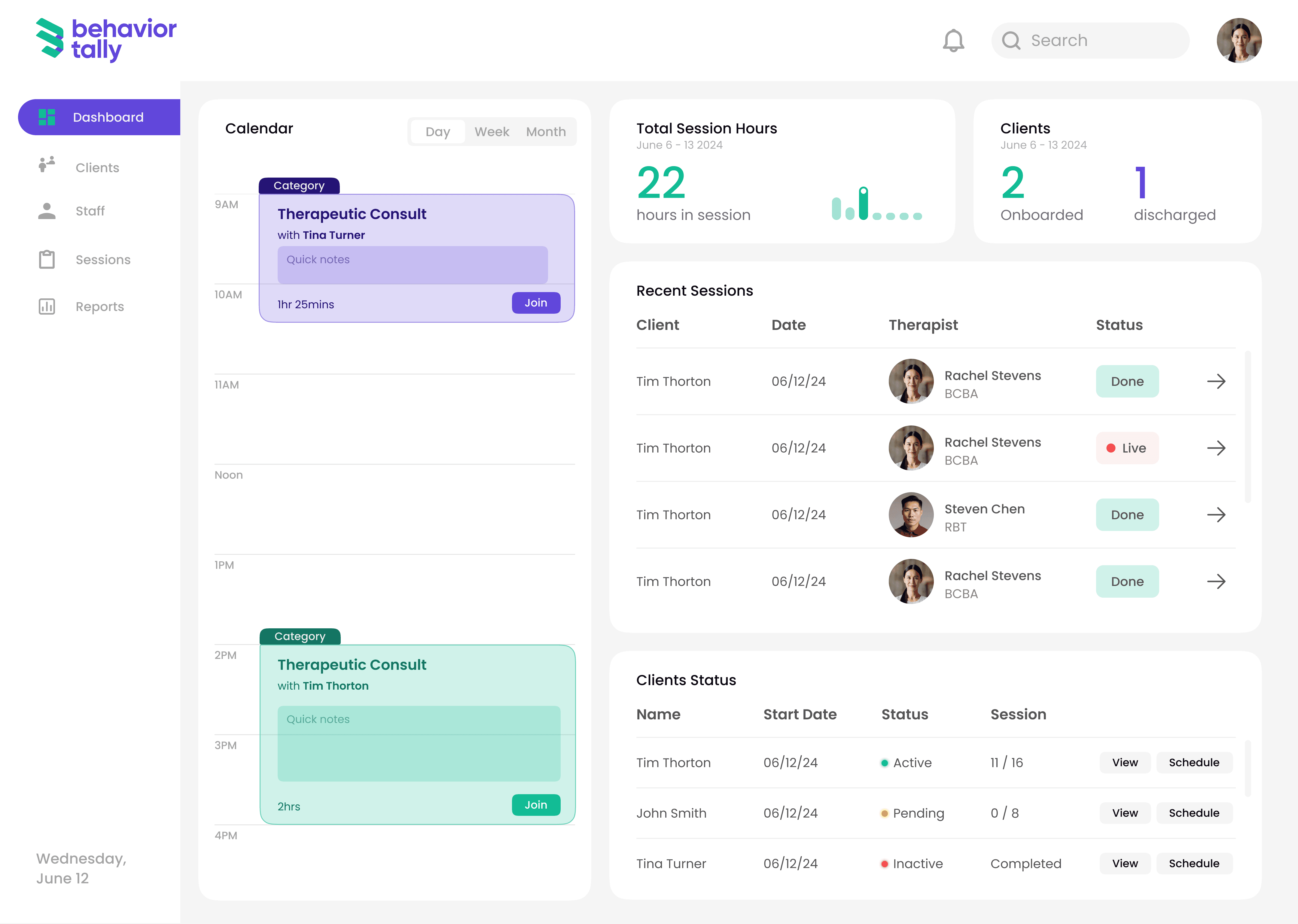Open the Live session row arrow
The width and height of the screenshot is (1298, 924).
1216,448
